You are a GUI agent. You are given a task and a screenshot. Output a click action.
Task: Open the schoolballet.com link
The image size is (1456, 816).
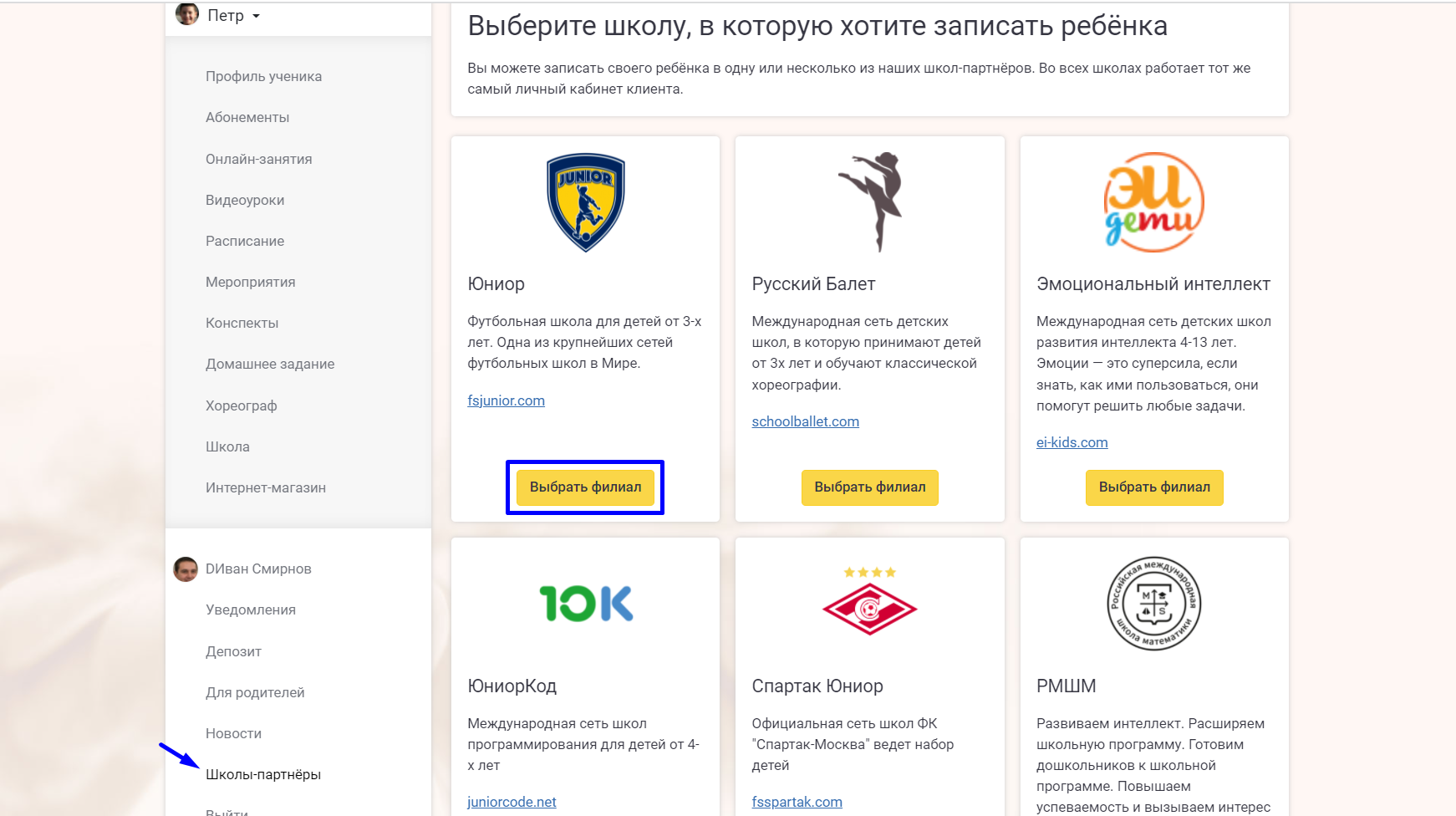805,421
